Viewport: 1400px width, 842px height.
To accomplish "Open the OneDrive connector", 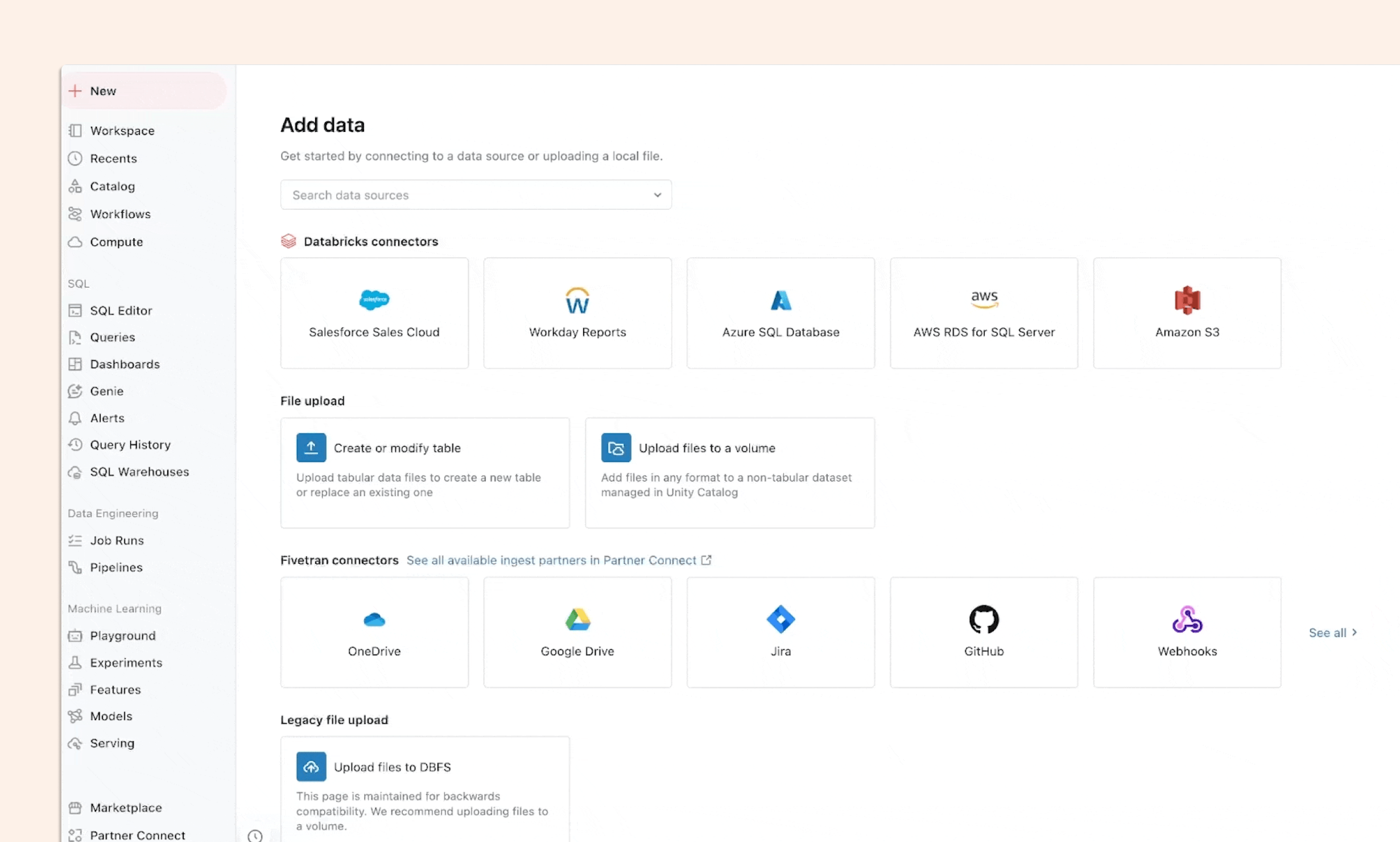I will tap(374, 631).
